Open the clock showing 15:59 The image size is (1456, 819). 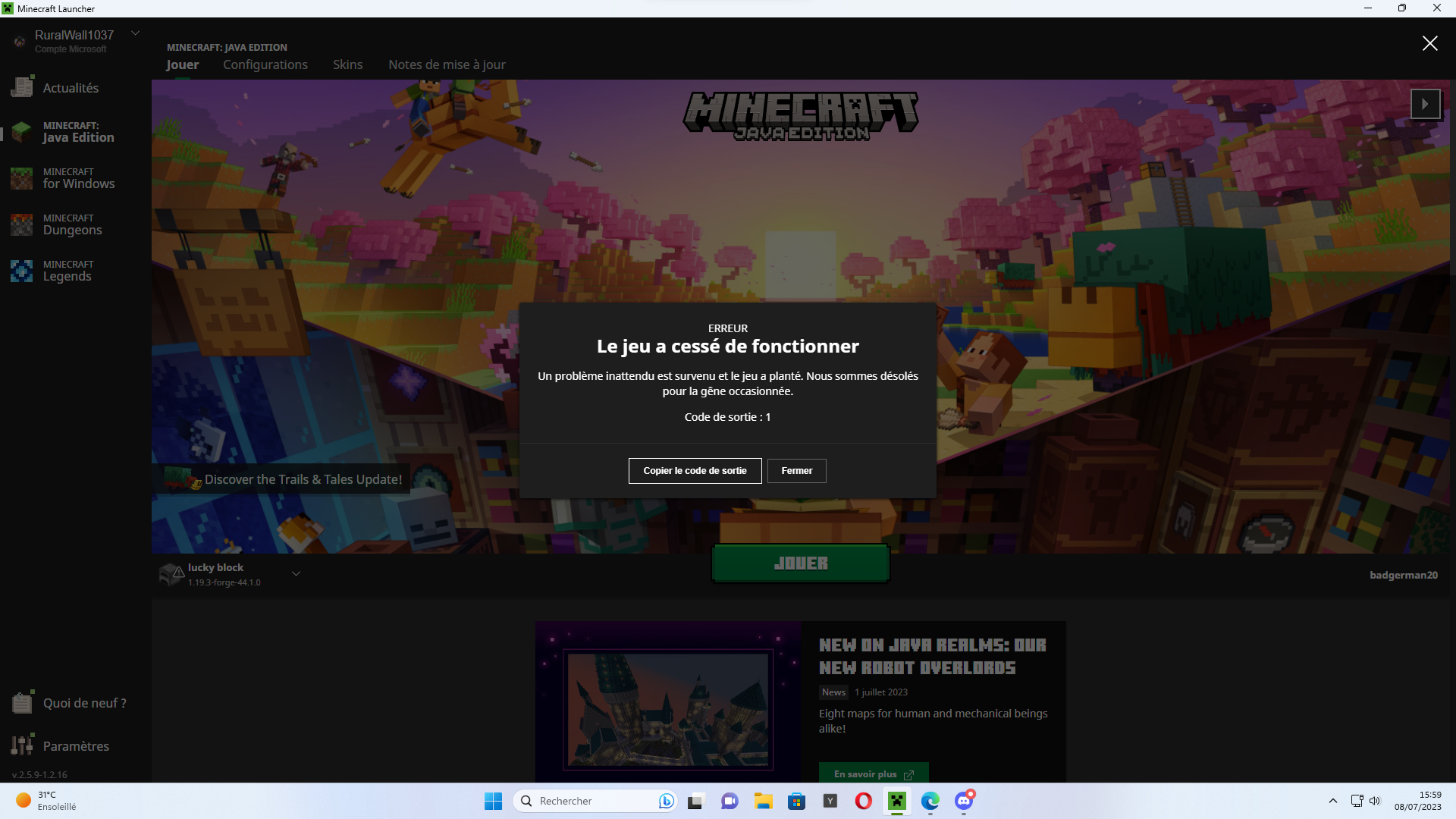[1417, 802]
